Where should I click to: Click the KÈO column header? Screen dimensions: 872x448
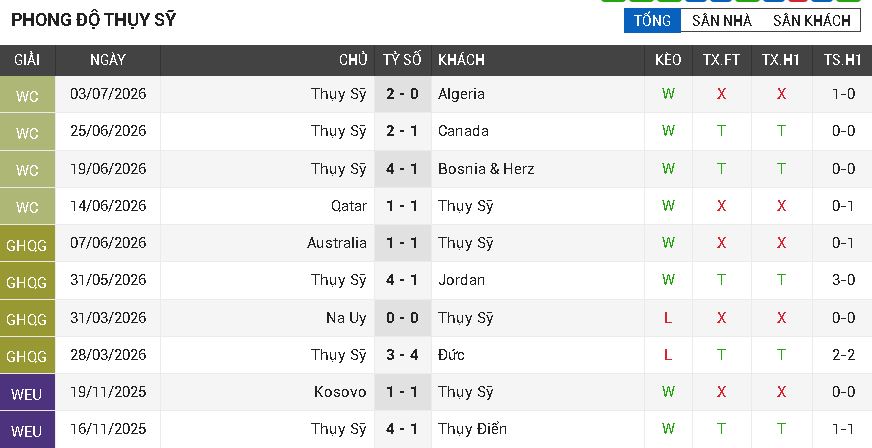point(668,60)
